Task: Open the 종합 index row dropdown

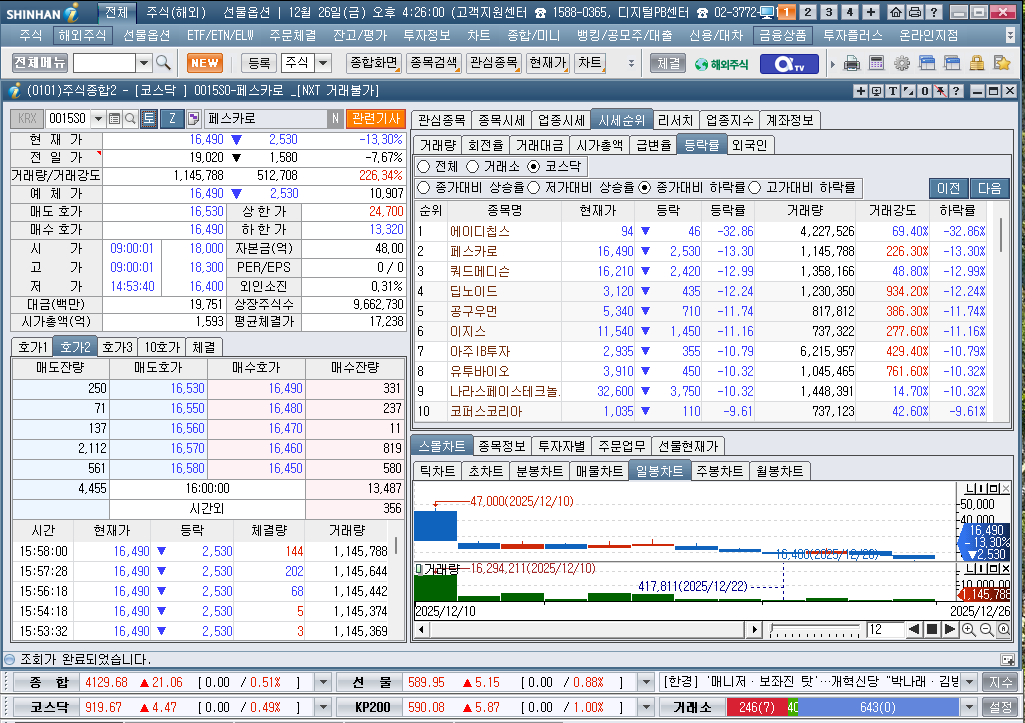Action: (323, 682)
